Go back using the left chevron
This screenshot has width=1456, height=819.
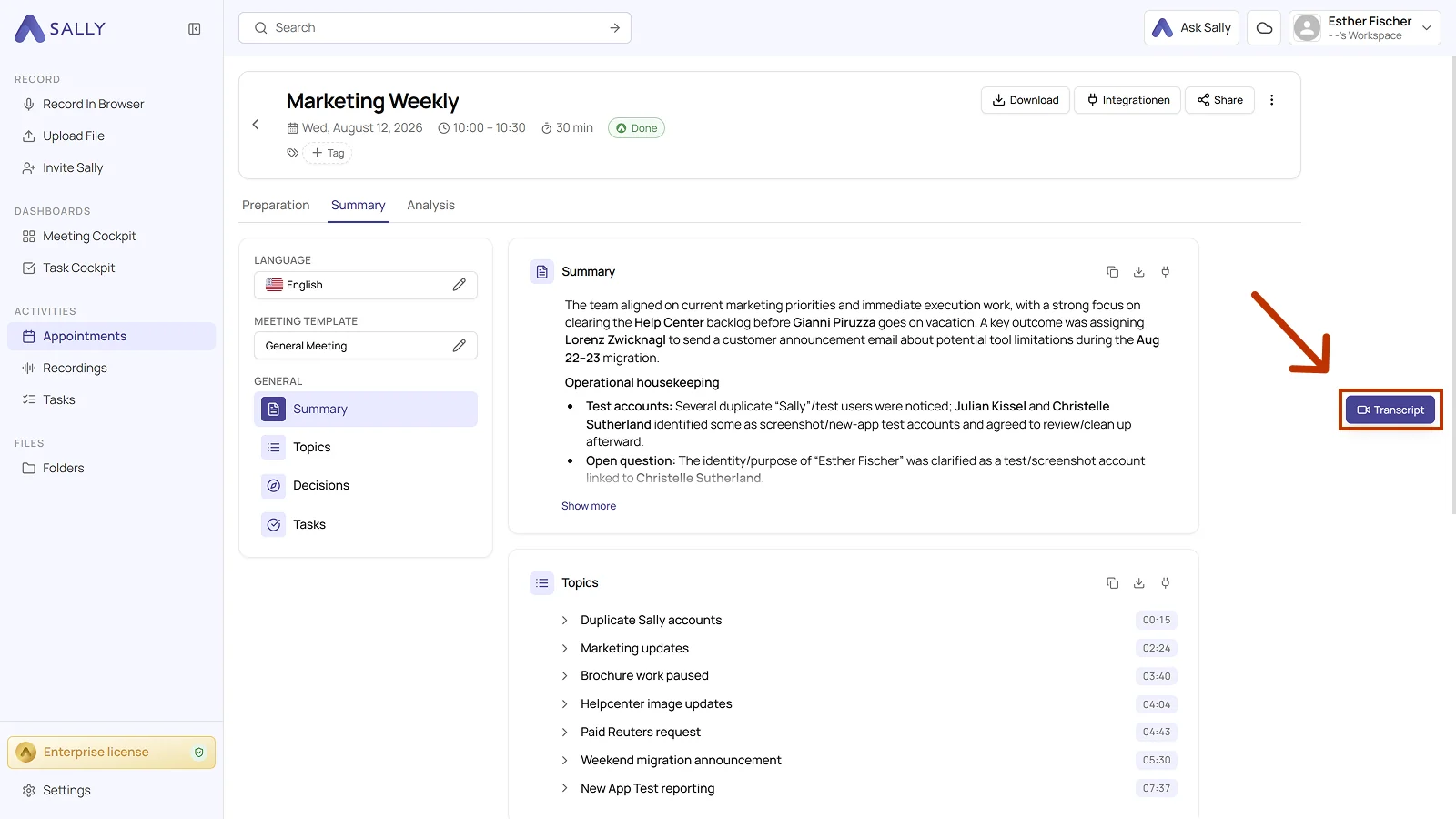(x=256, y=125)
